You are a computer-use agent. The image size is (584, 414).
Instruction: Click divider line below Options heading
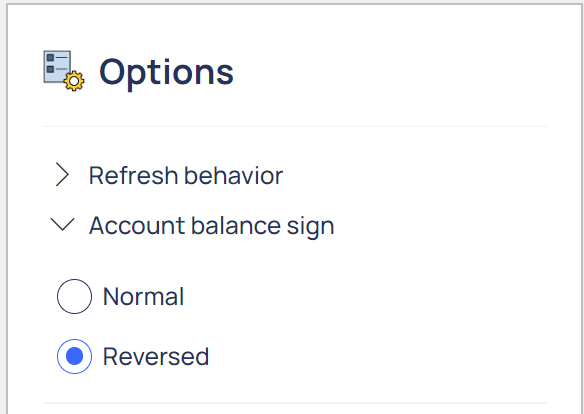tap(295, 127)
